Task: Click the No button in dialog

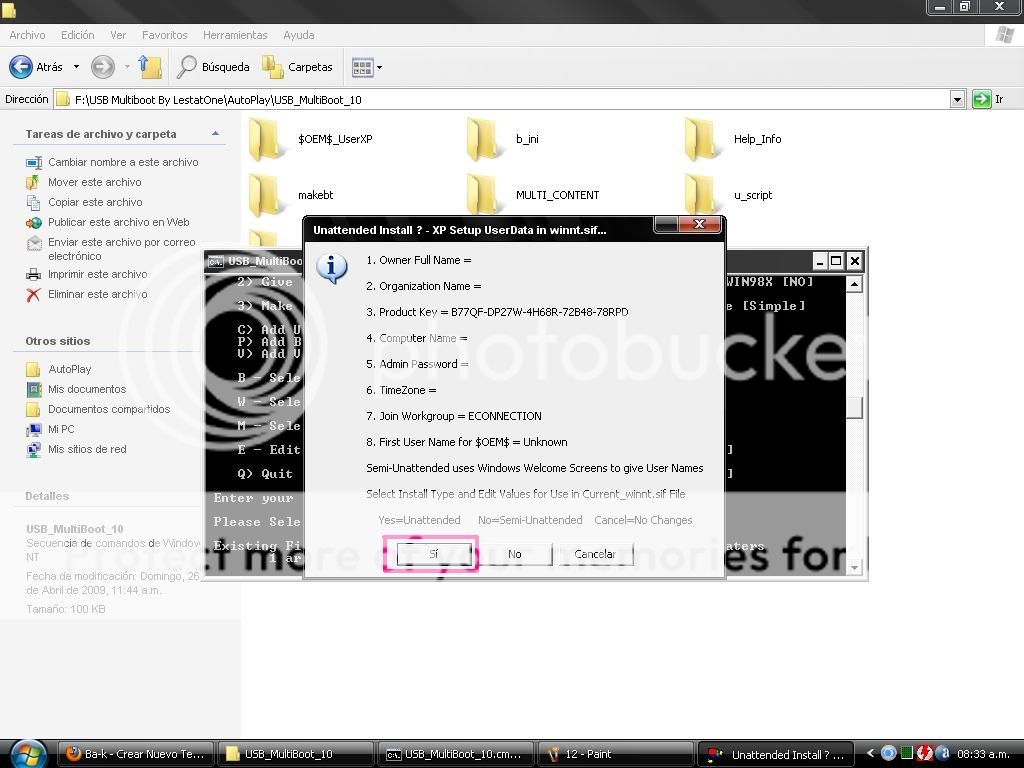Action: 515,554
